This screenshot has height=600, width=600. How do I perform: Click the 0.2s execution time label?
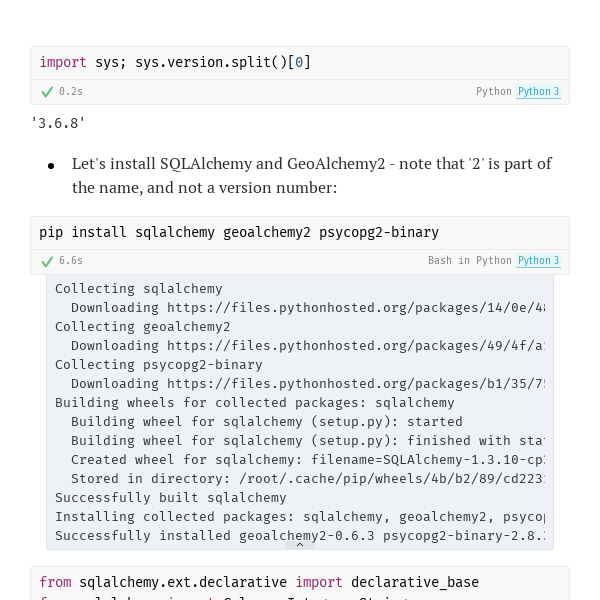tap(71, 91)
